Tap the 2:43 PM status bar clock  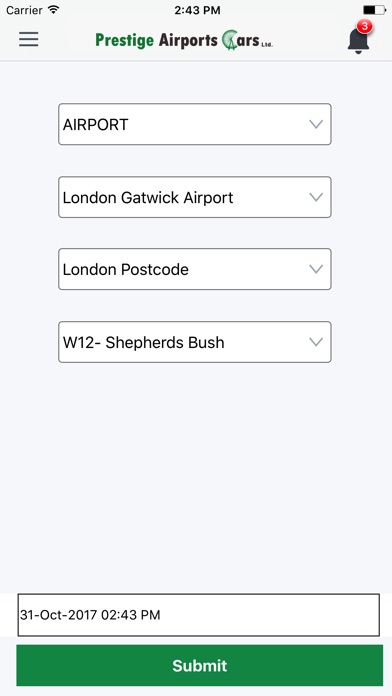point(197,10)
